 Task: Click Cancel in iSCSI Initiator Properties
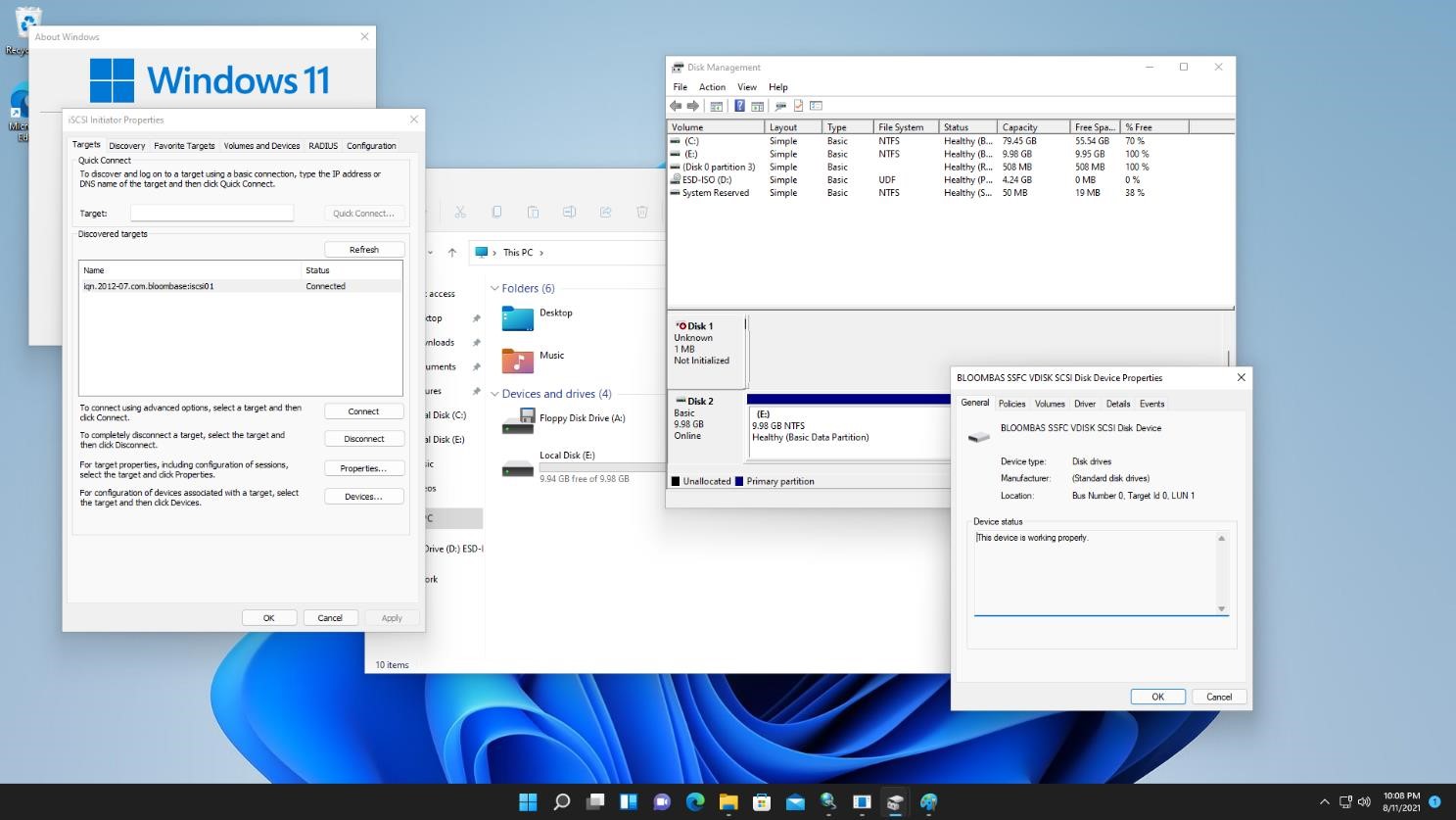330,618
